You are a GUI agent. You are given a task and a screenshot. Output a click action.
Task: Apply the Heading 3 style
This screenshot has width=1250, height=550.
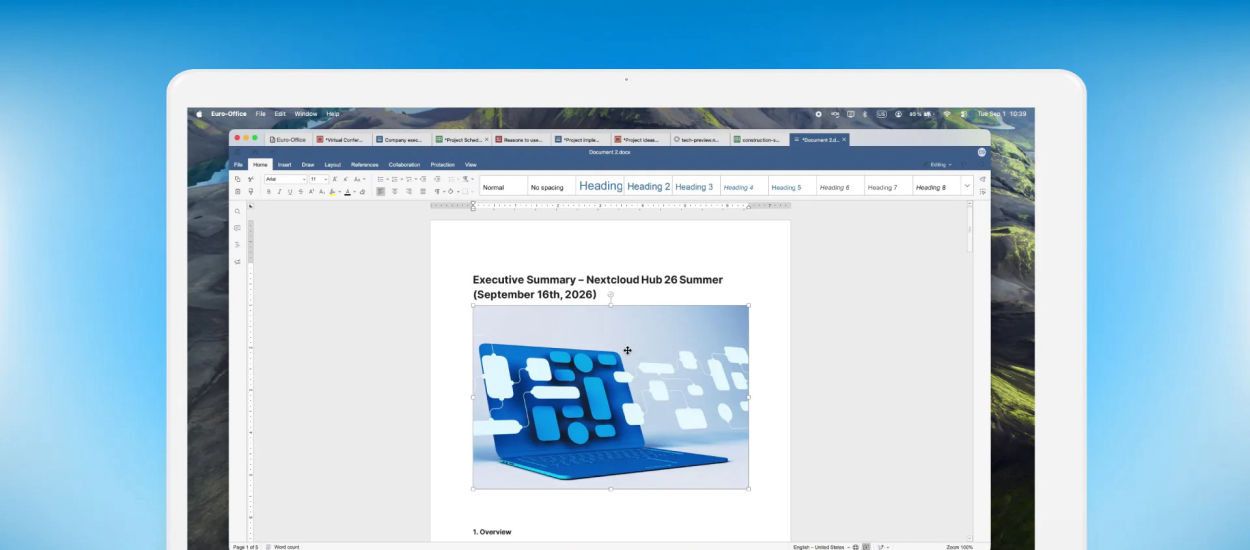coord(695,186)
